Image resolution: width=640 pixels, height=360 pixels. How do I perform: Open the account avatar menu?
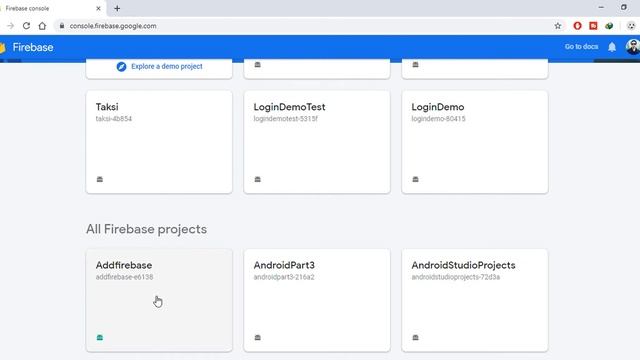click(x=633, y=47)
